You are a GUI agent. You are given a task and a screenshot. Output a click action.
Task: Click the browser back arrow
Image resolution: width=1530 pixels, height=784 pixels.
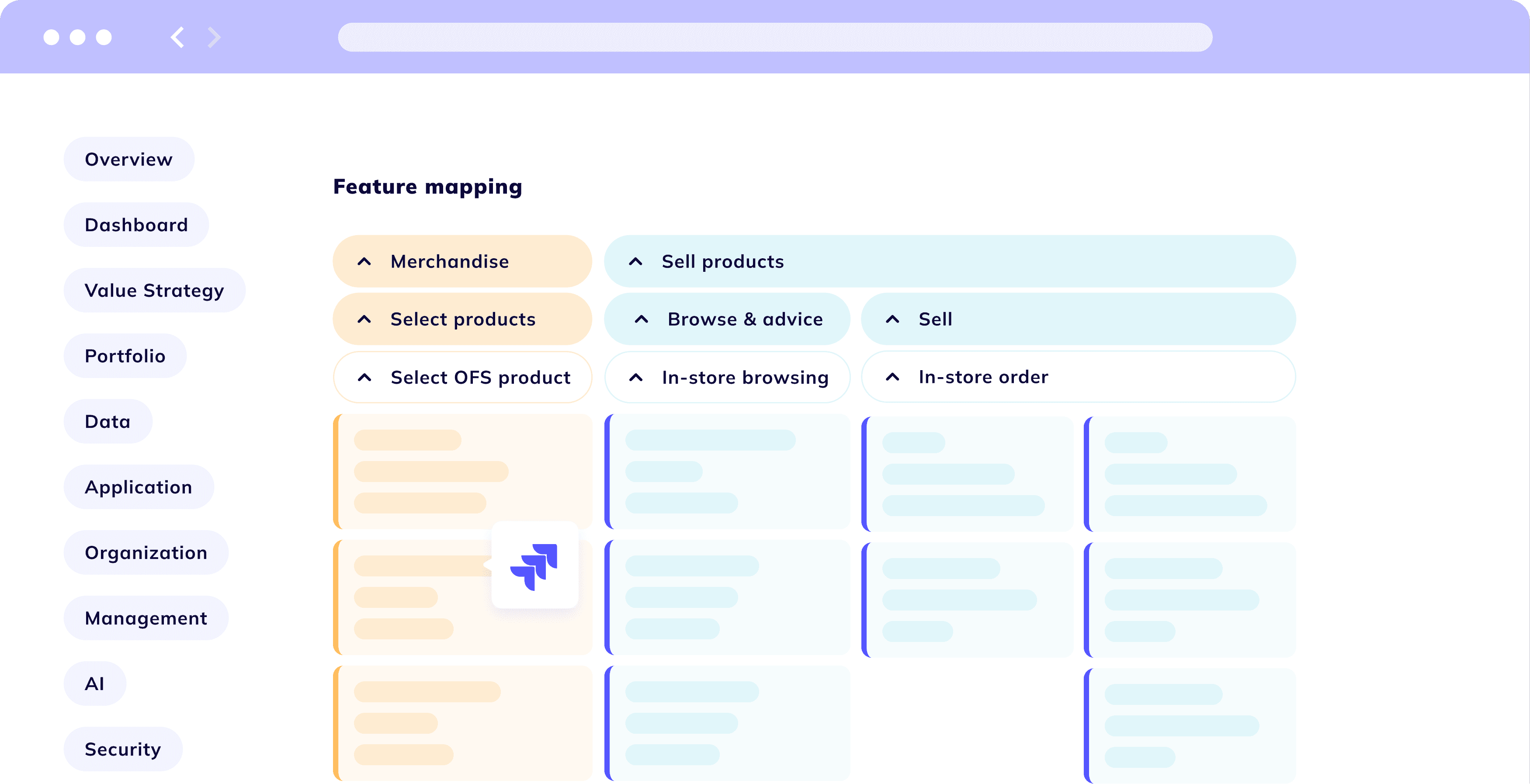[177, 38]
